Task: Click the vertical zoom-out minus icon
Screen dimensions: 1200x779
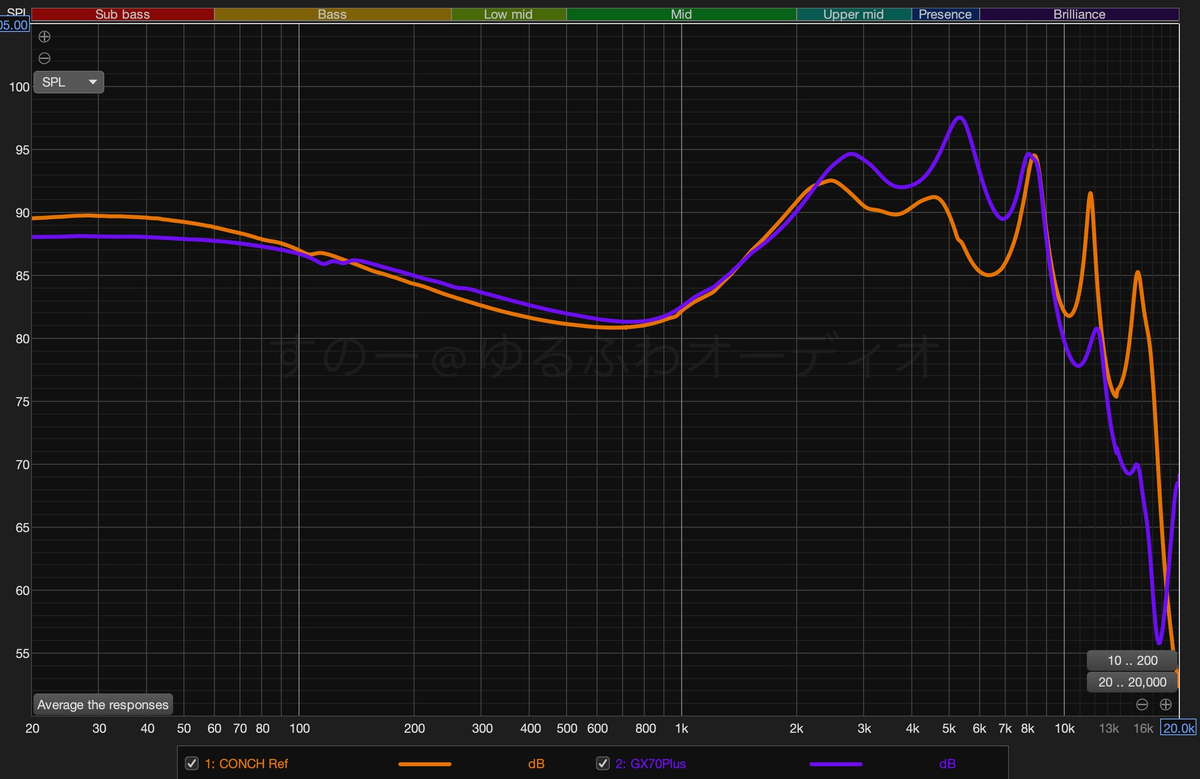Action: 44,58
